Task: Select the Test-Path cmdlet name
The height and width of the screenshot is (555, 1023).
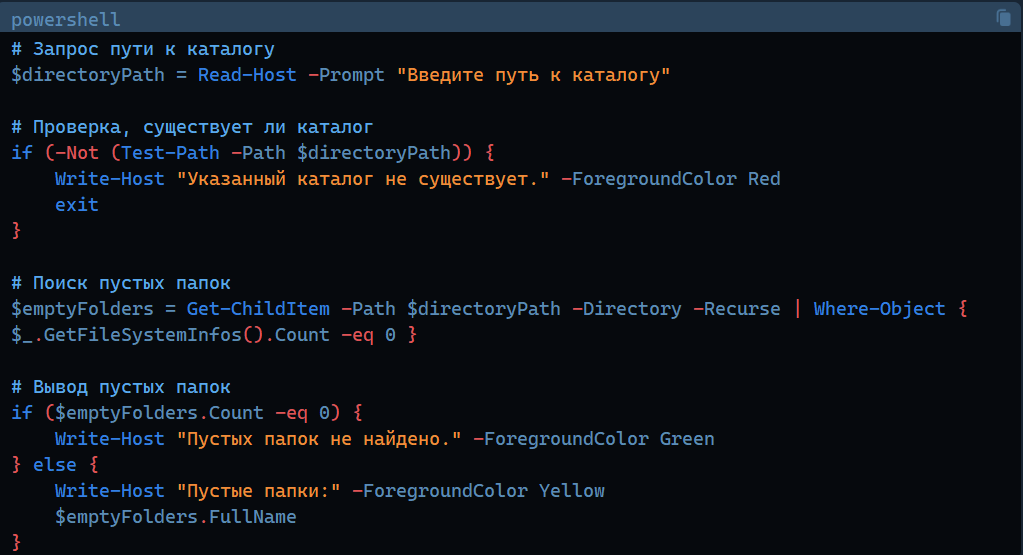Action: click(x=170, y=153)
